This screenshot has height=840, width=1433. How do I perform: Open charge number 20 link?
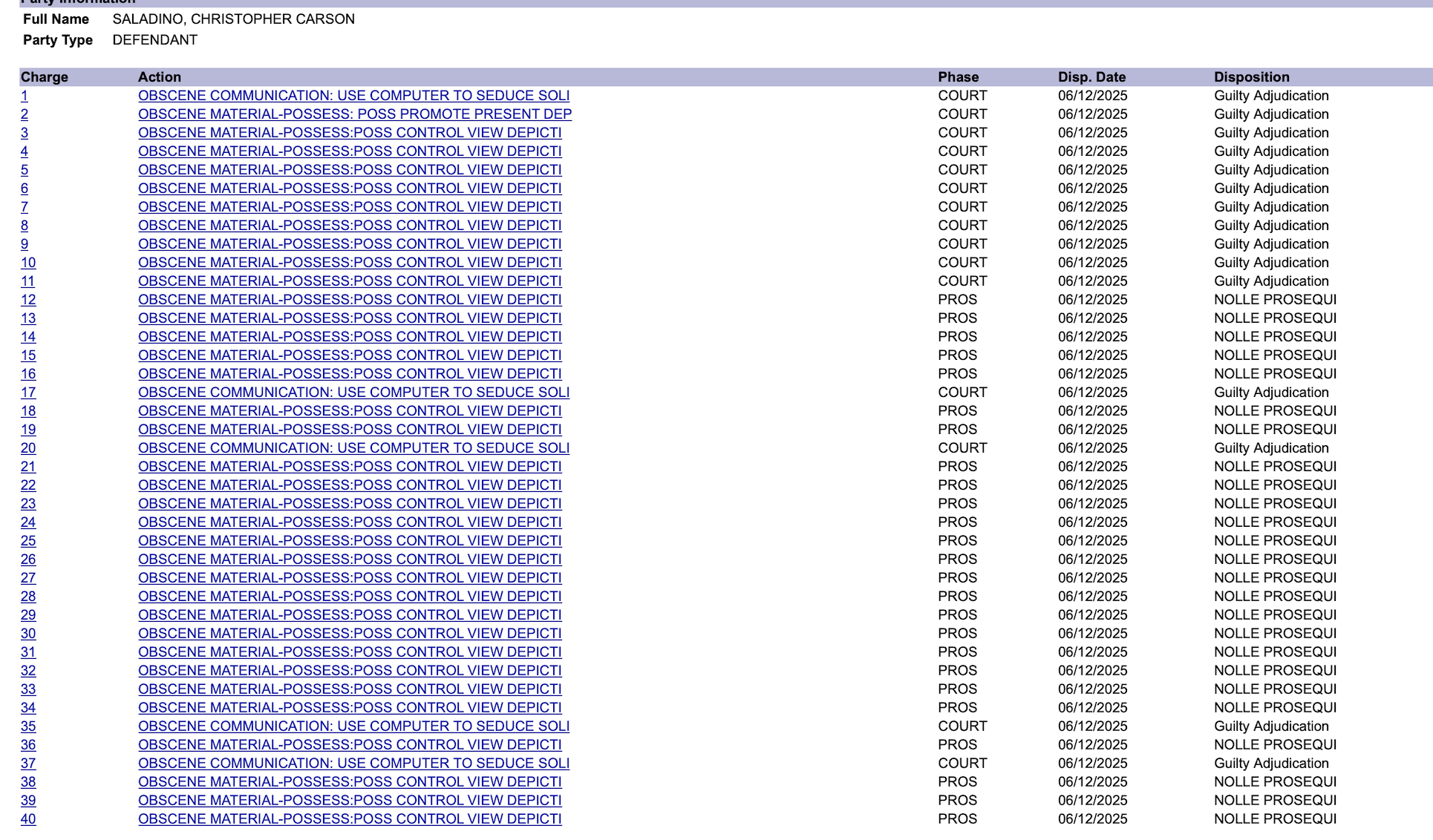pos(28,448)
